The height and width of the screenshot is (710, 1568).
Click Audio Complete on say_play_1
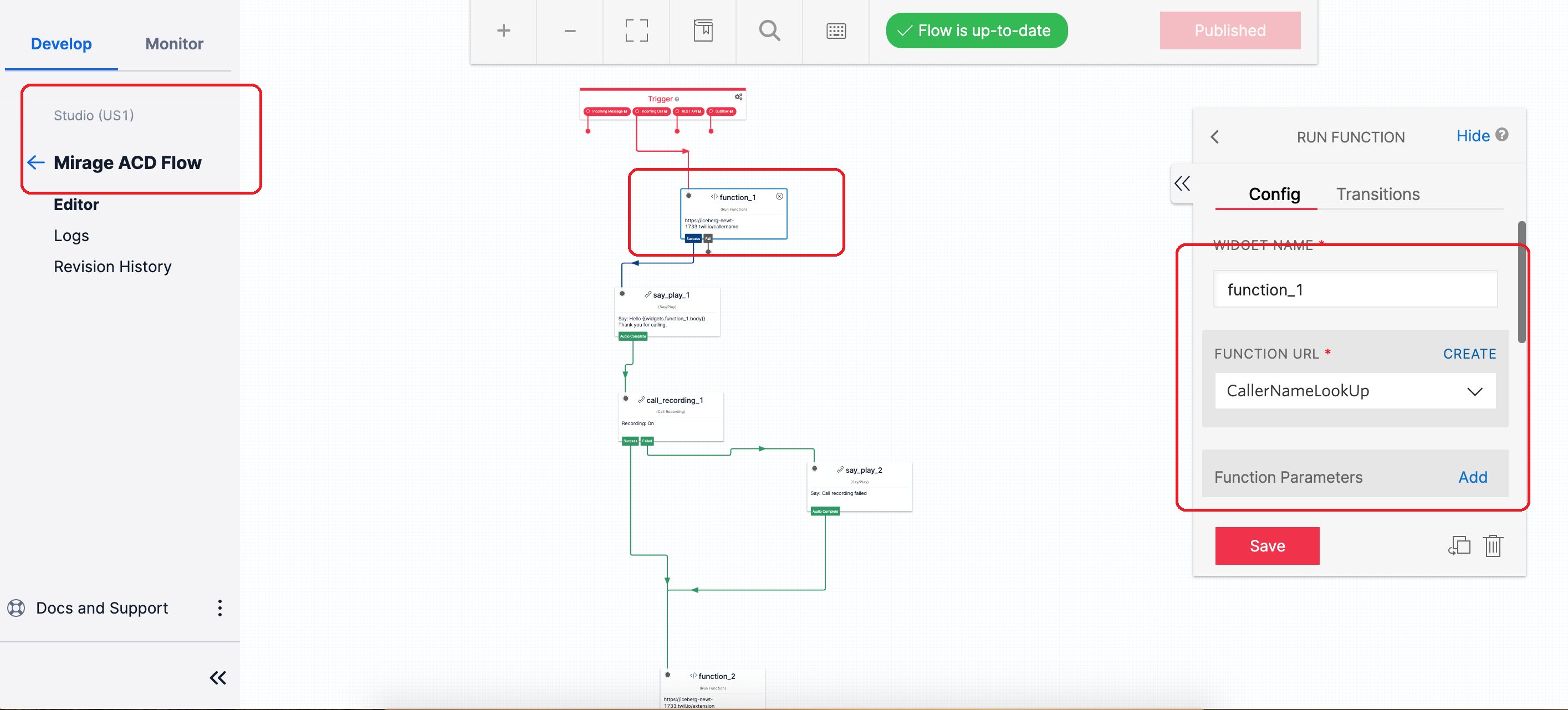click(x=632, y=336)
